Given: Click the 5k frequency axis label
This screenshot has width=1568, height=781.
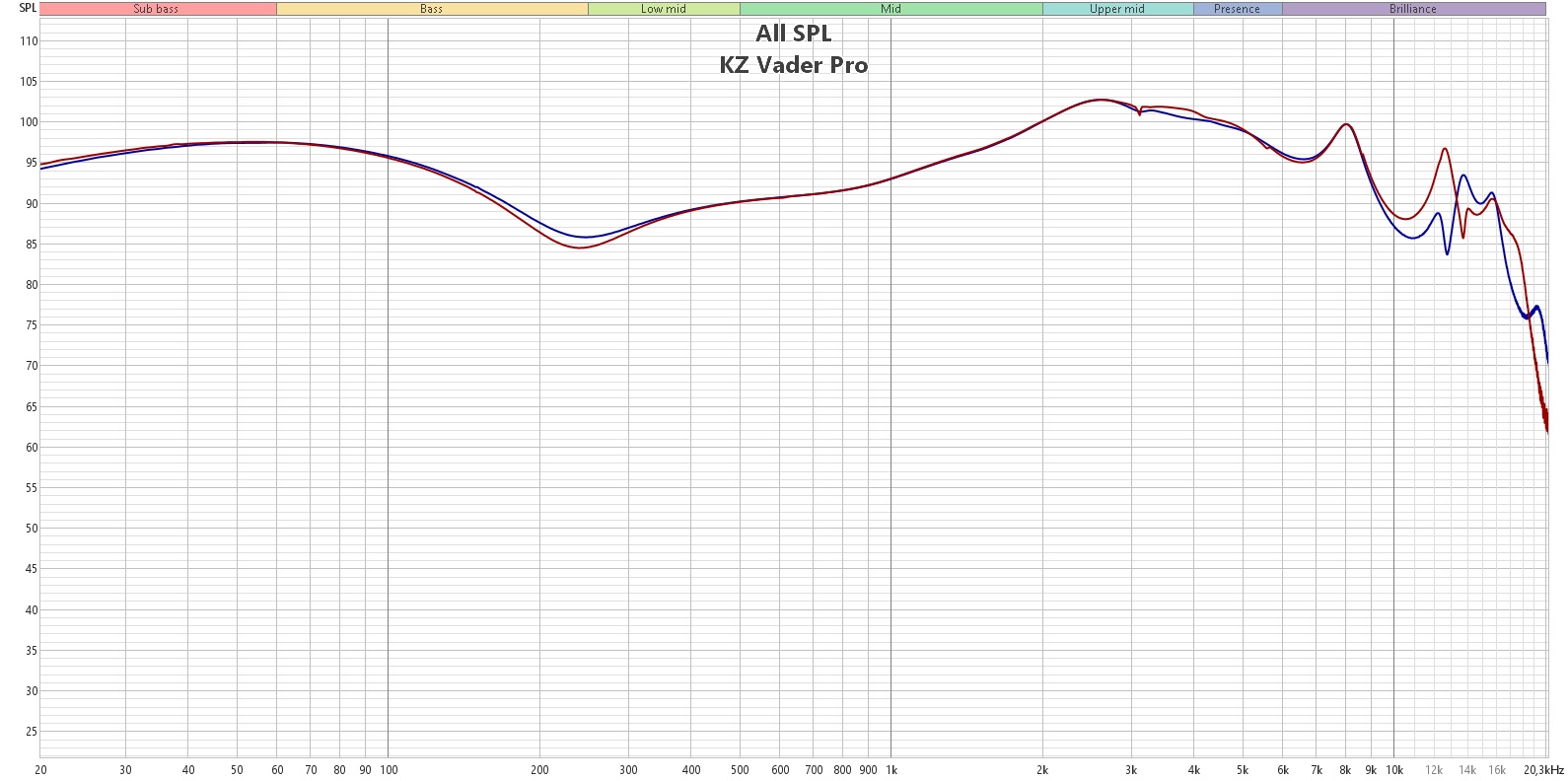Looking at the screenshot, I should 1243,770.
